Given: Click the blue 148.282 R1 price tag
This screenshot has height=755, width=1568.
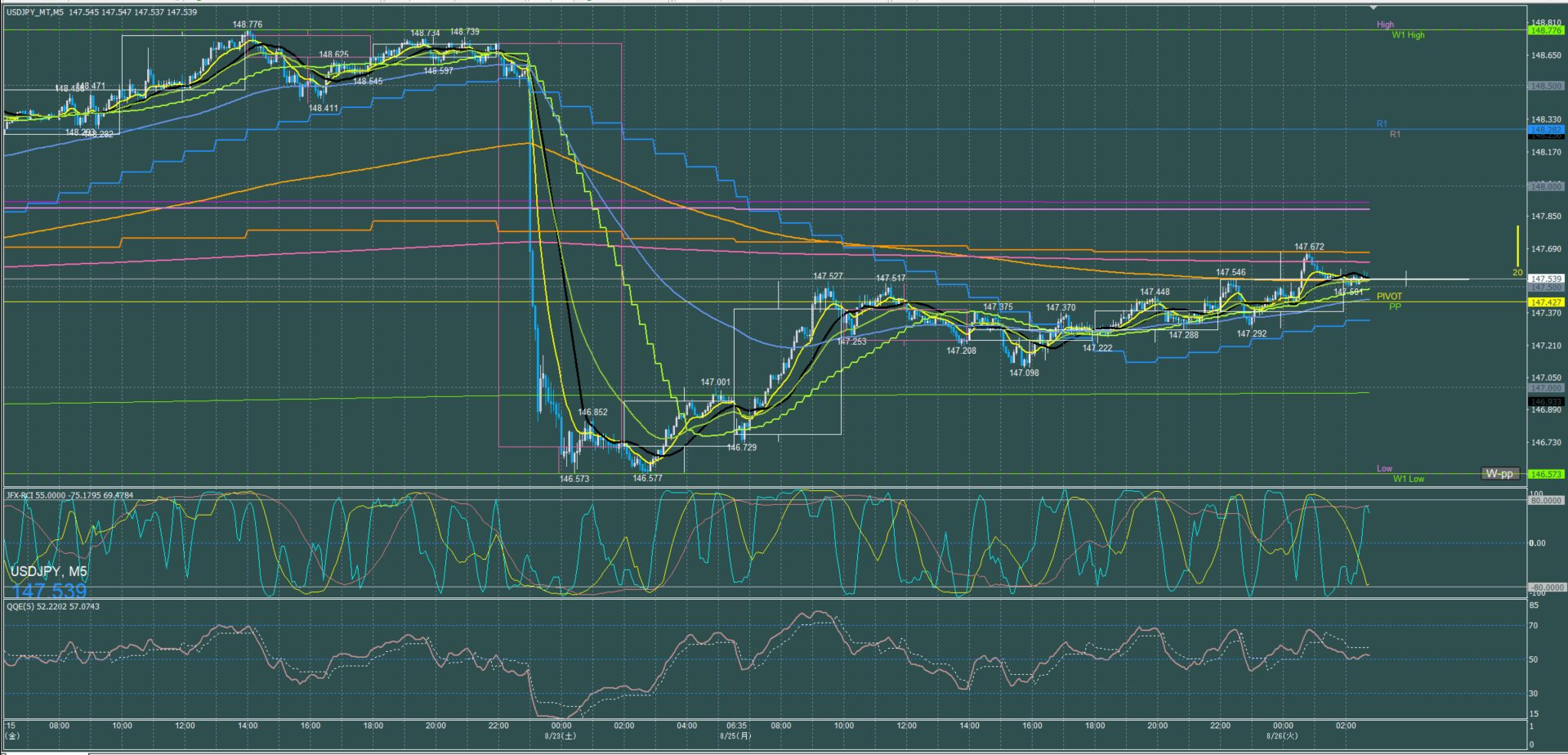Looking at the screenshot, I should [x=1546, y=130].
